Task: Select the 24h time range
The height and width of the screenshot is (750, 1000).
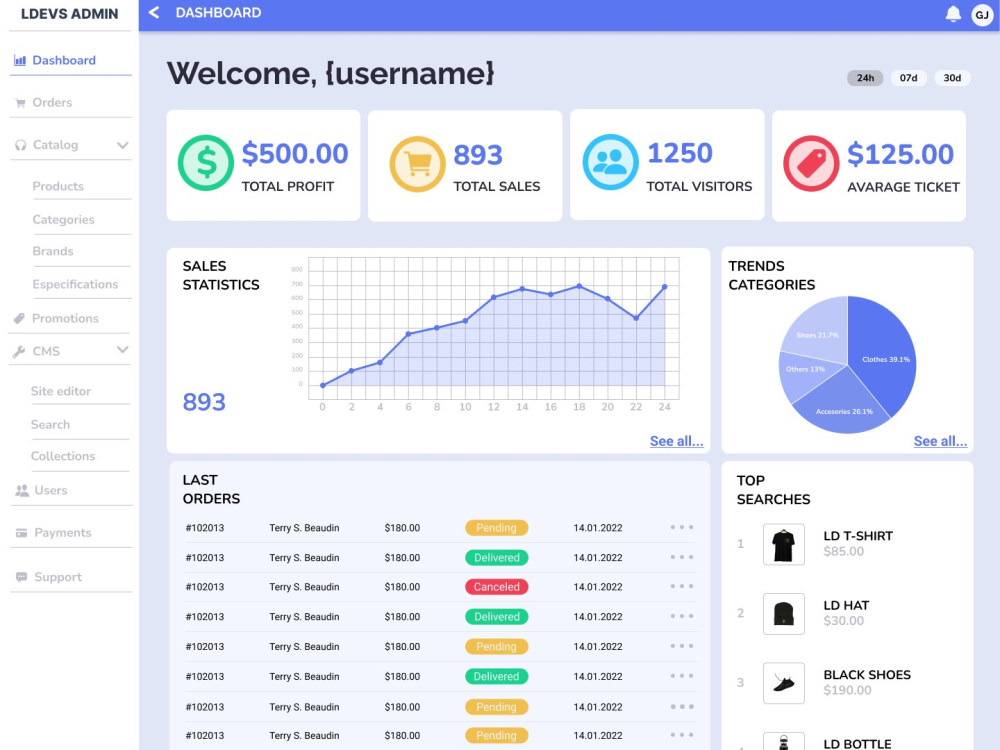Action: [865, 78]
